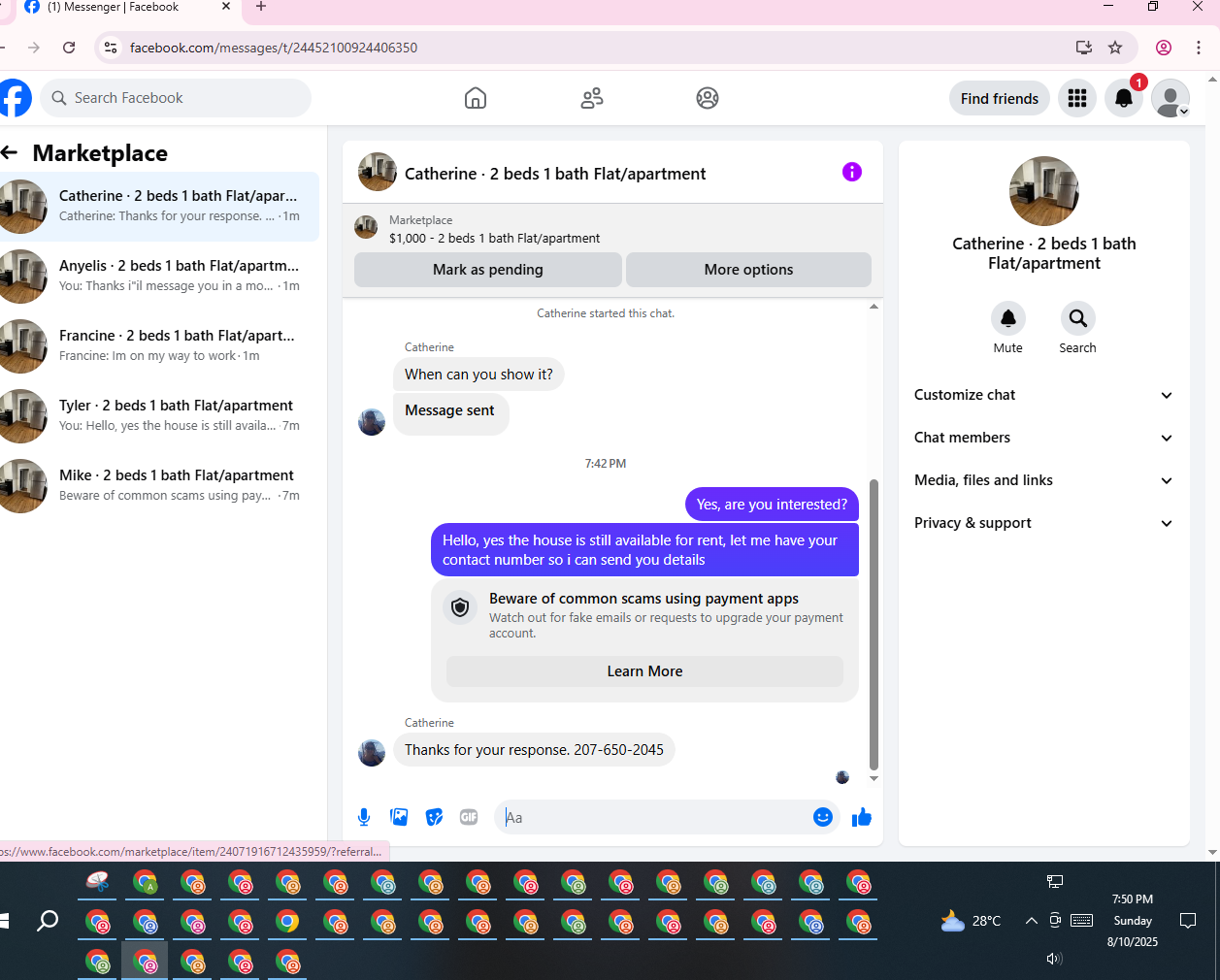
Task: Open the Chrome profile icon
Action: [x=1164, y=48]
